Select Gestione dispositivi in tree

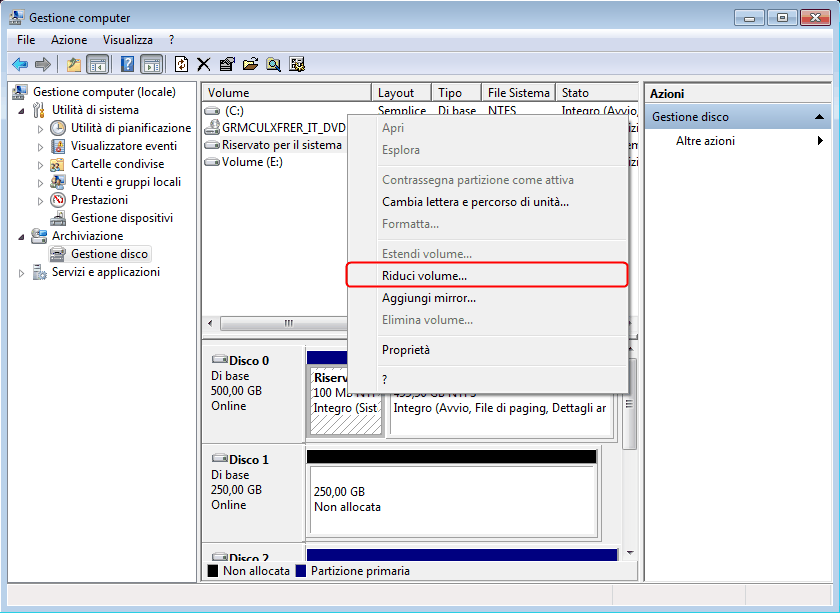122,218
